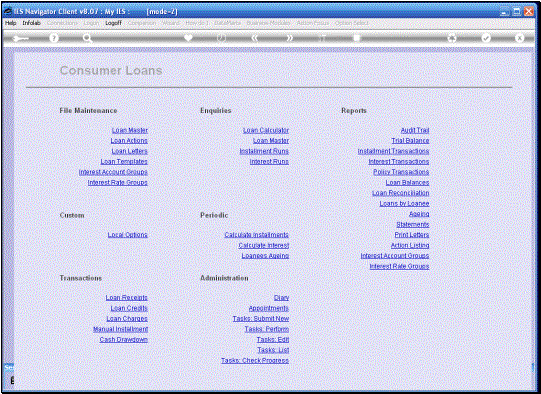This screenshot has height=394, width=541.
Task: Open the Business Modules menu
Action: click(x=268, y=23)
